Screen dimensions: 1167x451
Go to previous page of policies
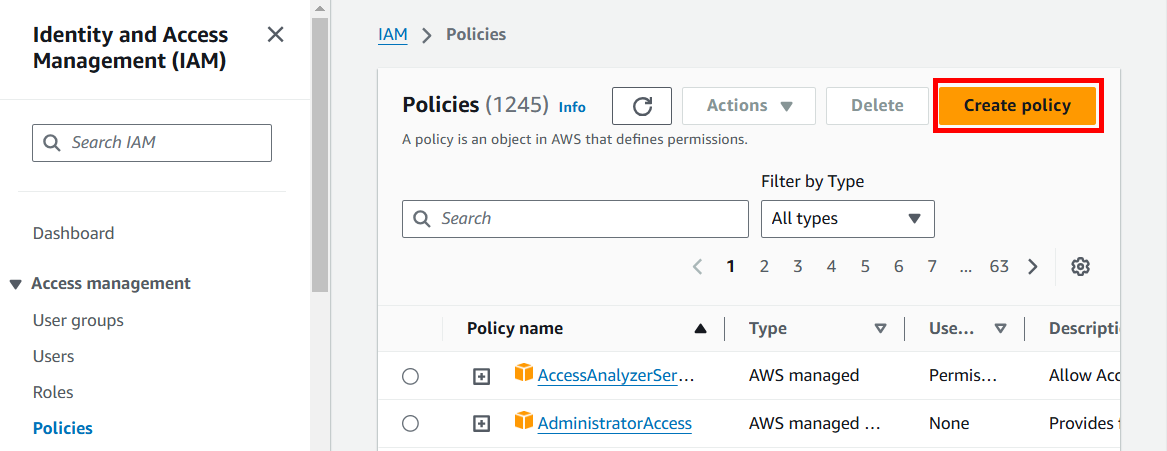697,266
